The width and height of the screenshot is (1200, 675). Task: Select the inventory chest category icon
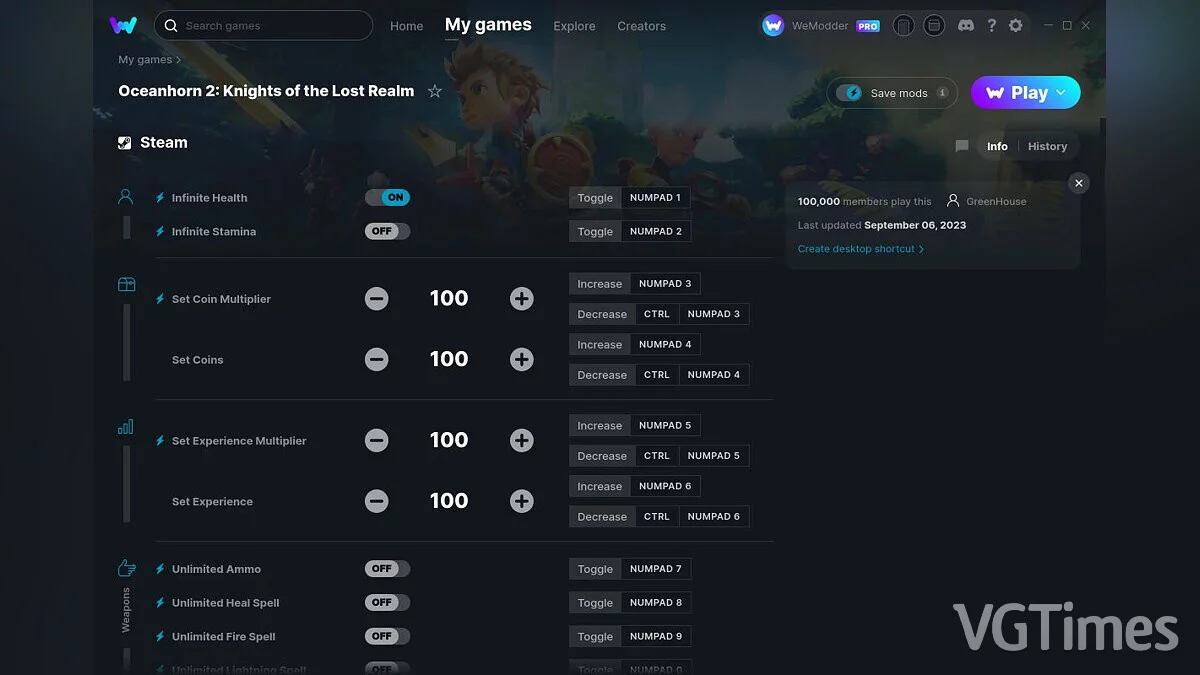coord(126,284)
